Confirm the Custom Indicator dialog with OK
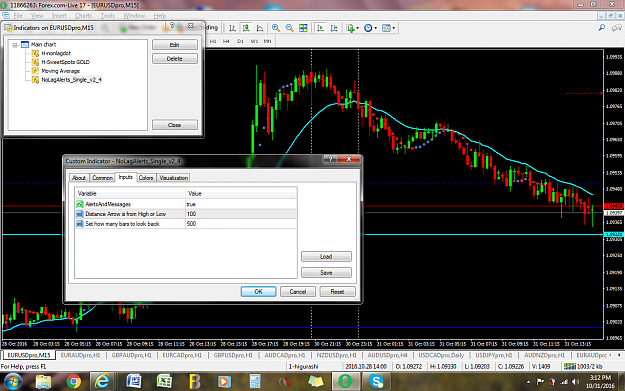 (x=258, y=291)
